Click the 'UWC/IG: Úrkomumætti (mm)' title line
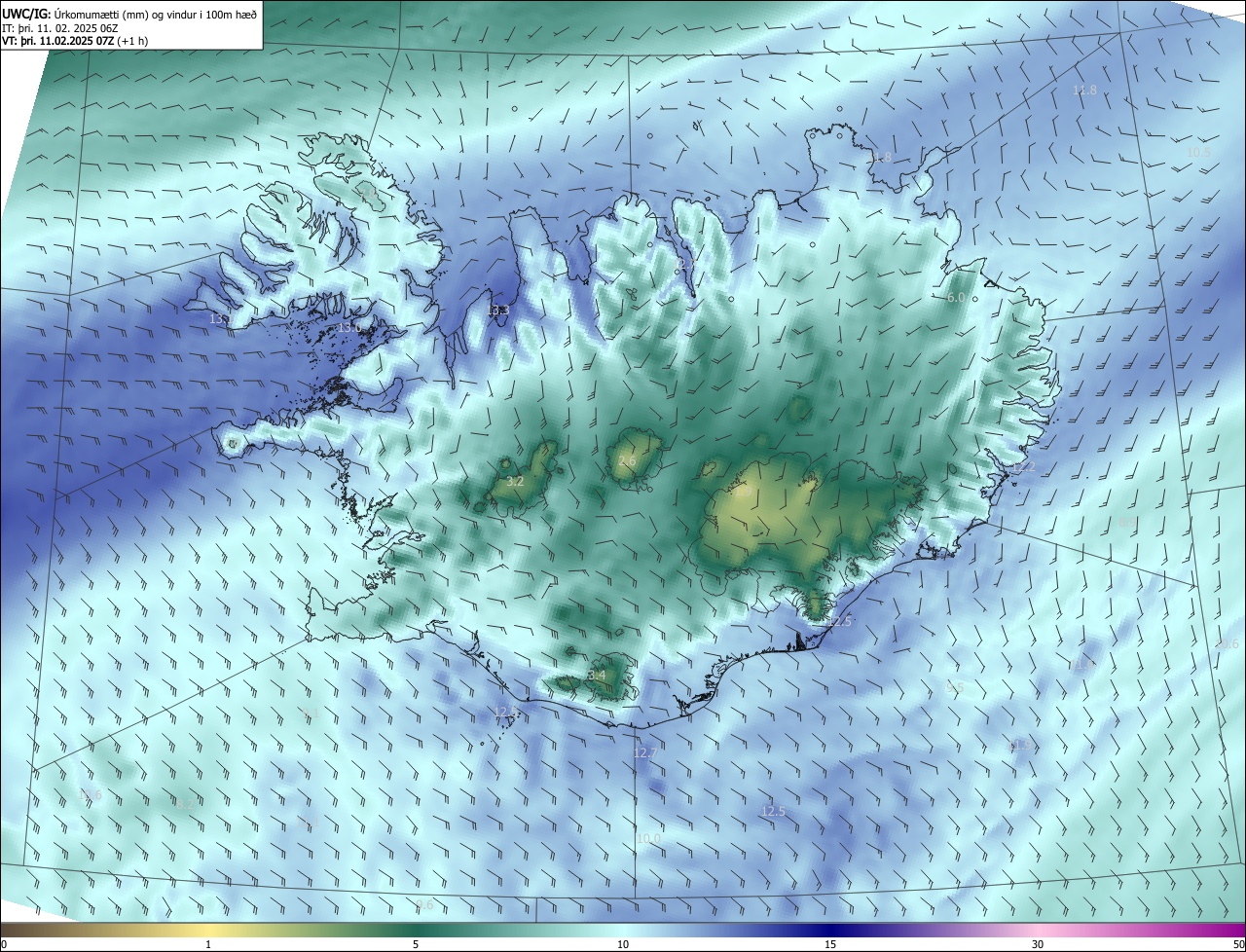The width and height of the screenshot is (1246, 952). coord(128,14)
